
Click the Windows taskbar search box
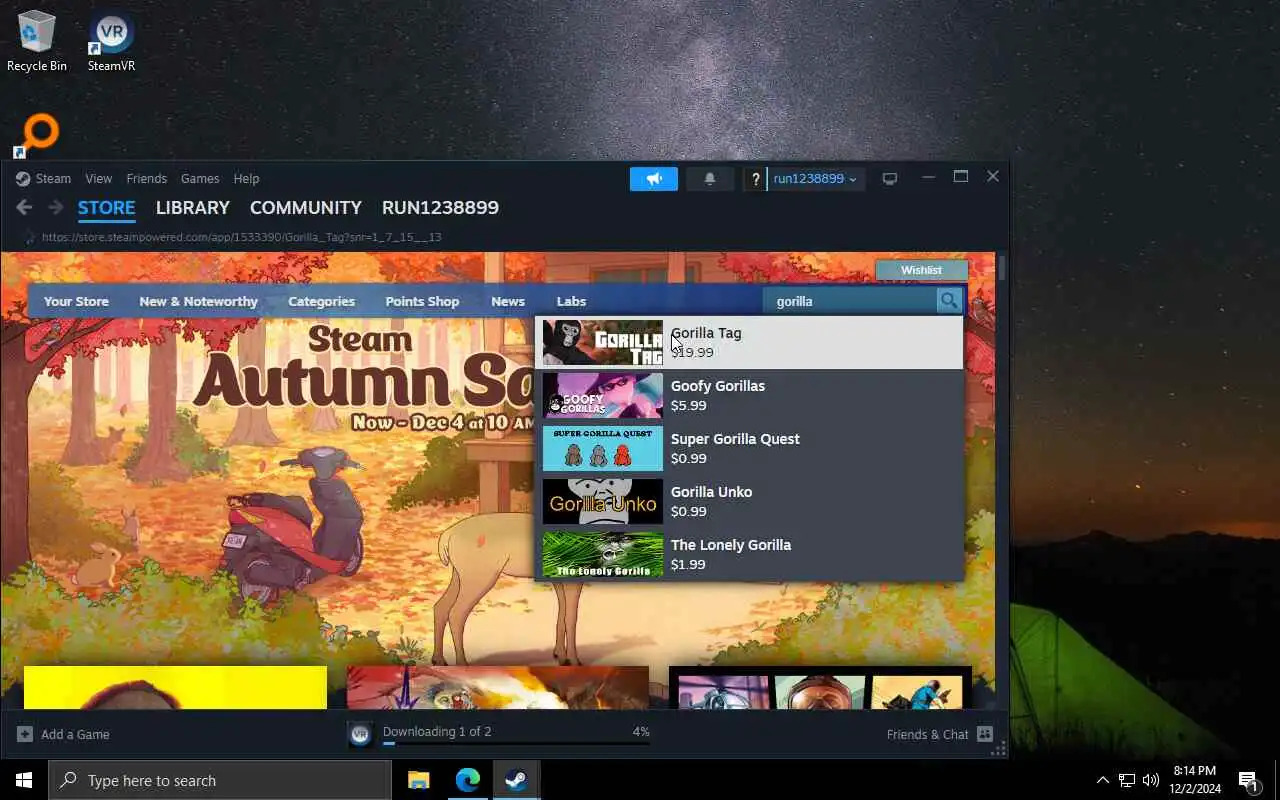click(220, 780)
